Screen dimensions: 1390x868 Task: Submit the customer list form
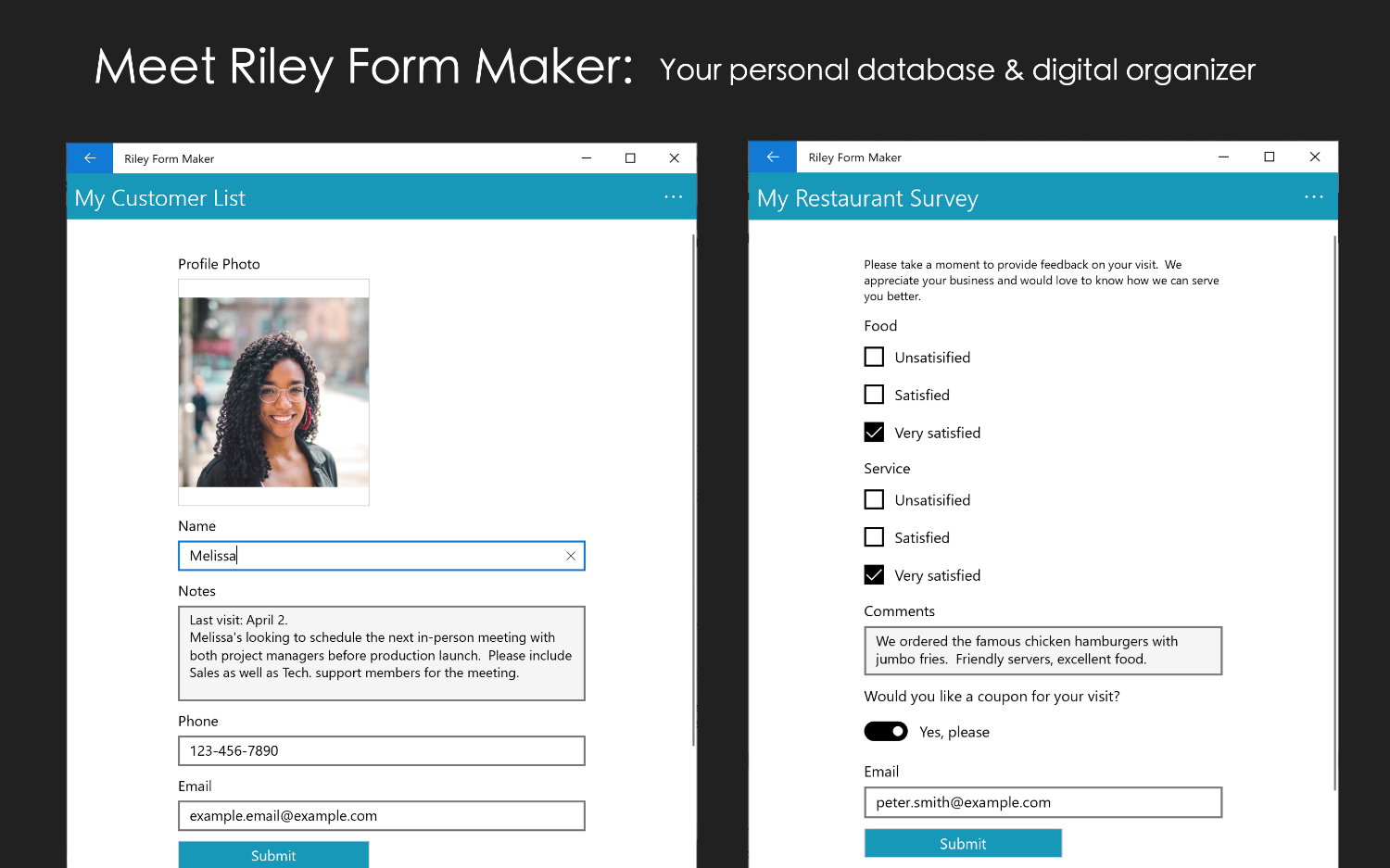273,855
